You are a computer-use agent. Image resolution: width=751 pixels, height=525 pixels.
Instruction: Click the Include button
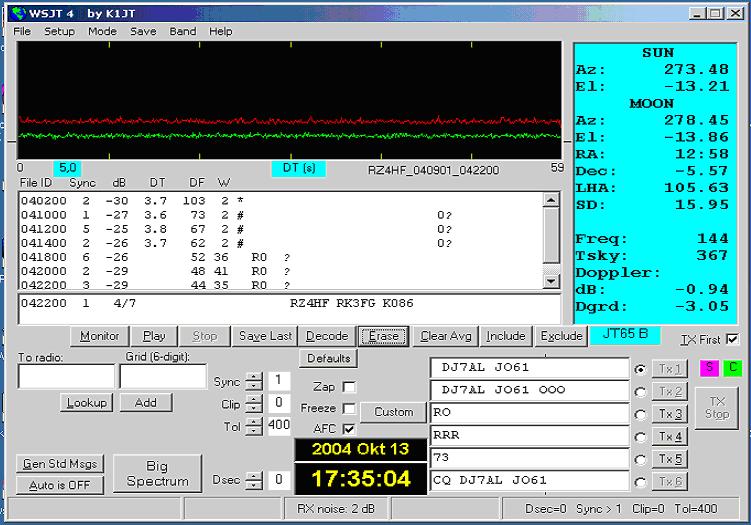pos(506,336)
